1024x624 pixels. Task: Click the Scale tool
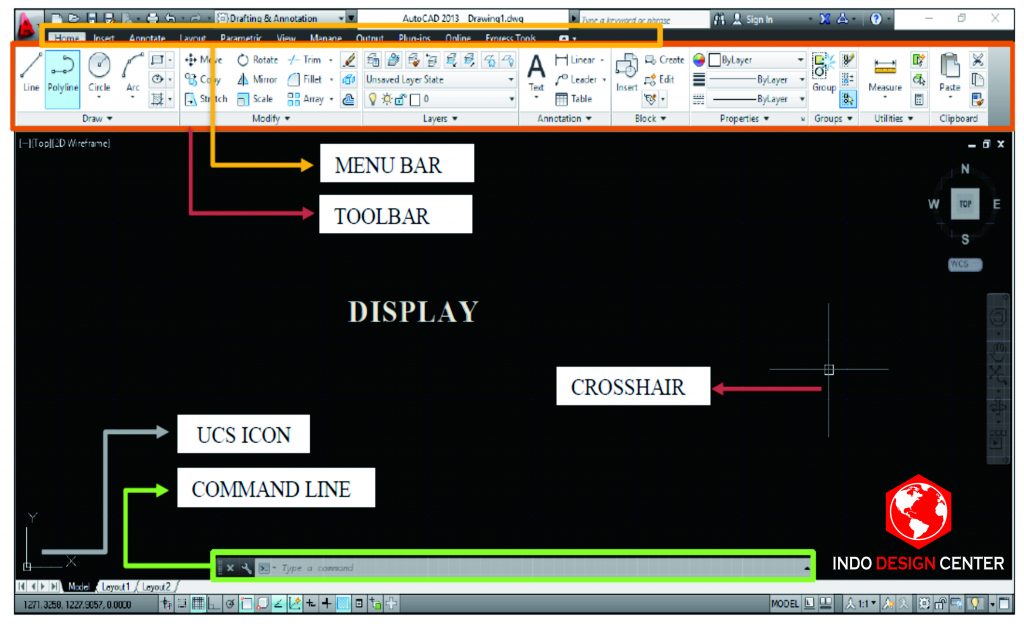click(x=255, y=99)
